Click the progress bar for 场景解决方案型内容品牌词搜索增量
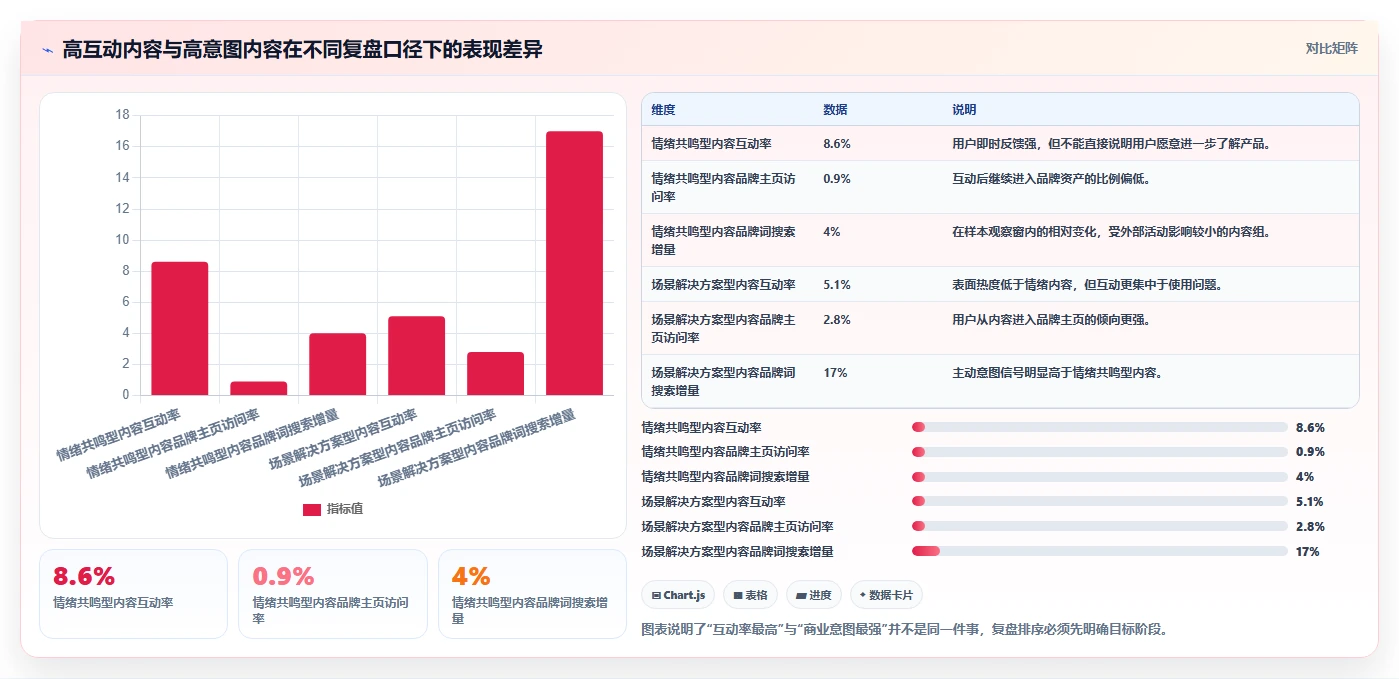The height and width of the screenshot is (679, 1399). [1100, 551]
